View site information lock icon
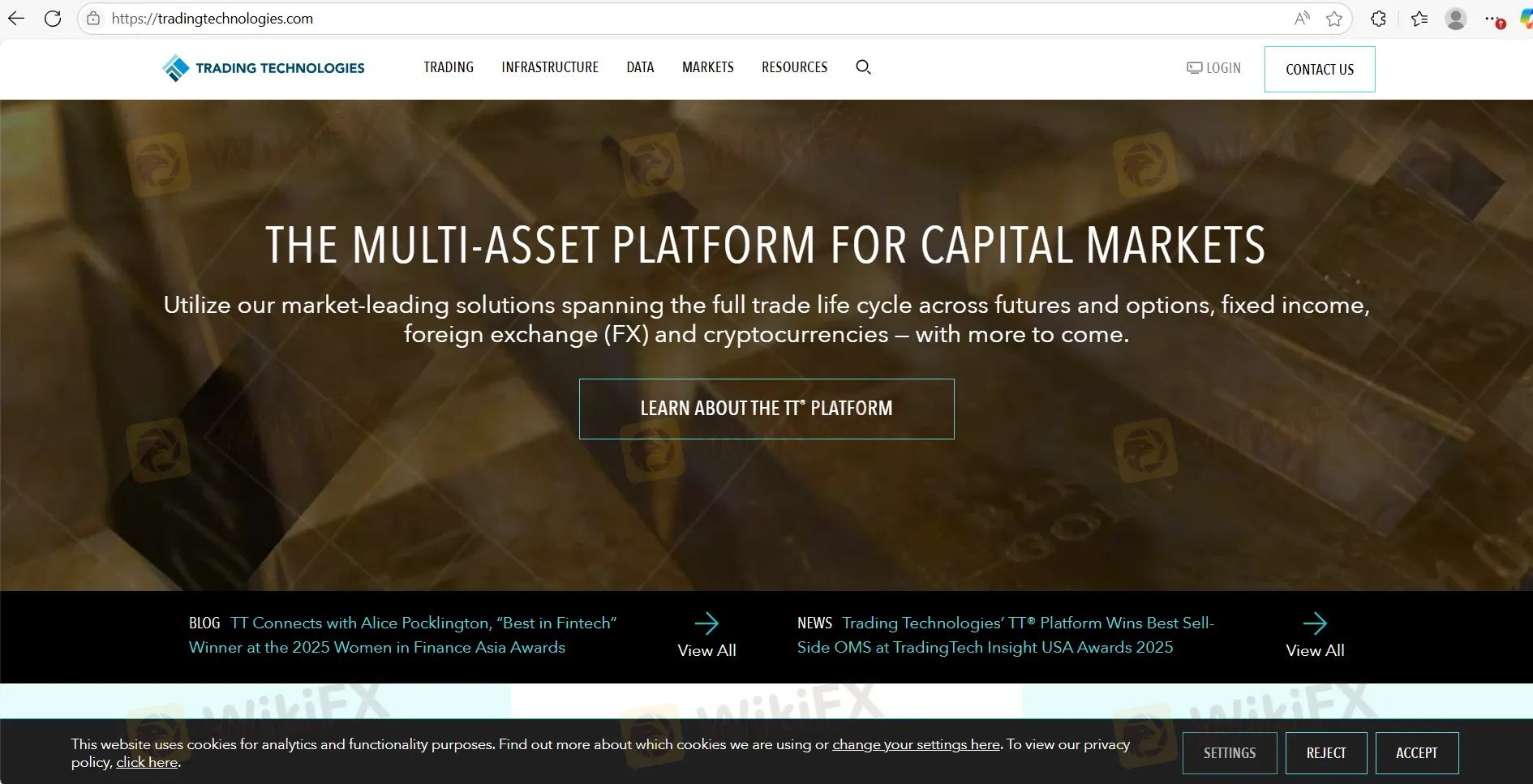1533x784 pixels. pyautogui.click(x=93, y=18)
